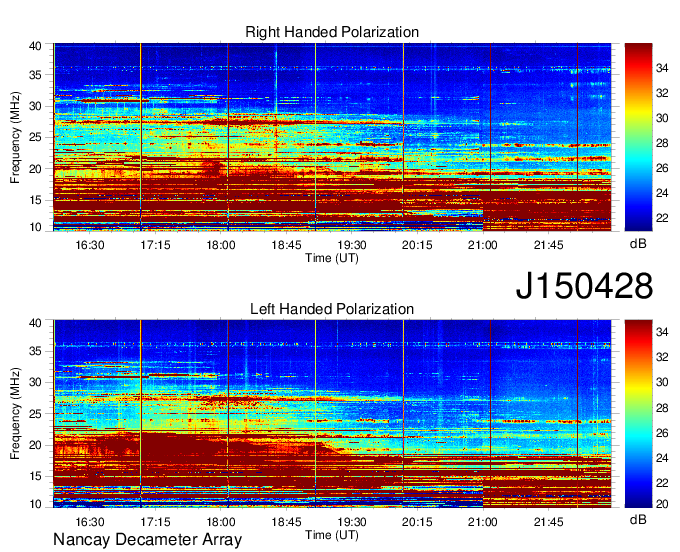Click the 21:00 time tick of Left Handed plot
Viewport: 680px width, 552px height.
tap(483, 522)
